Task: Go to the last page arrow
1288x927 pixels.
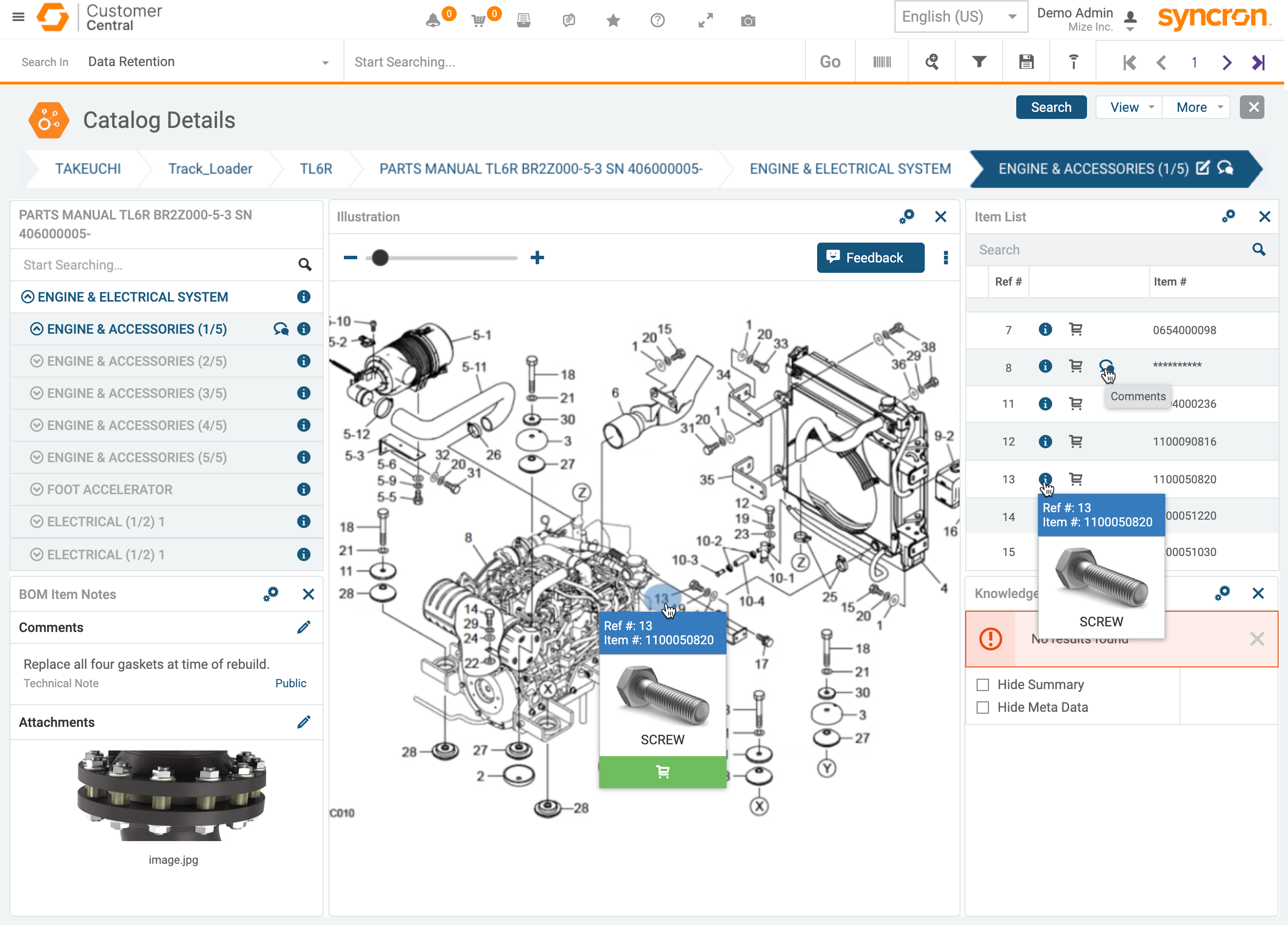Action: pyautogui.click(x=1258, y=62)
